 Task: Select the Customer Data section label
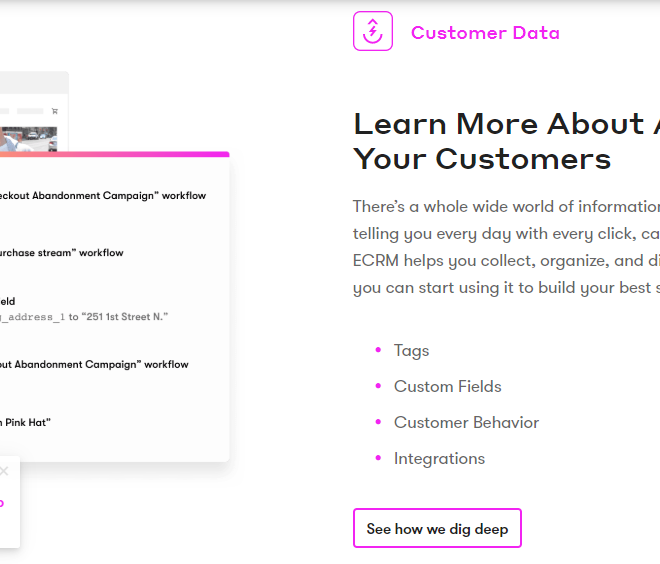(485, 33)
